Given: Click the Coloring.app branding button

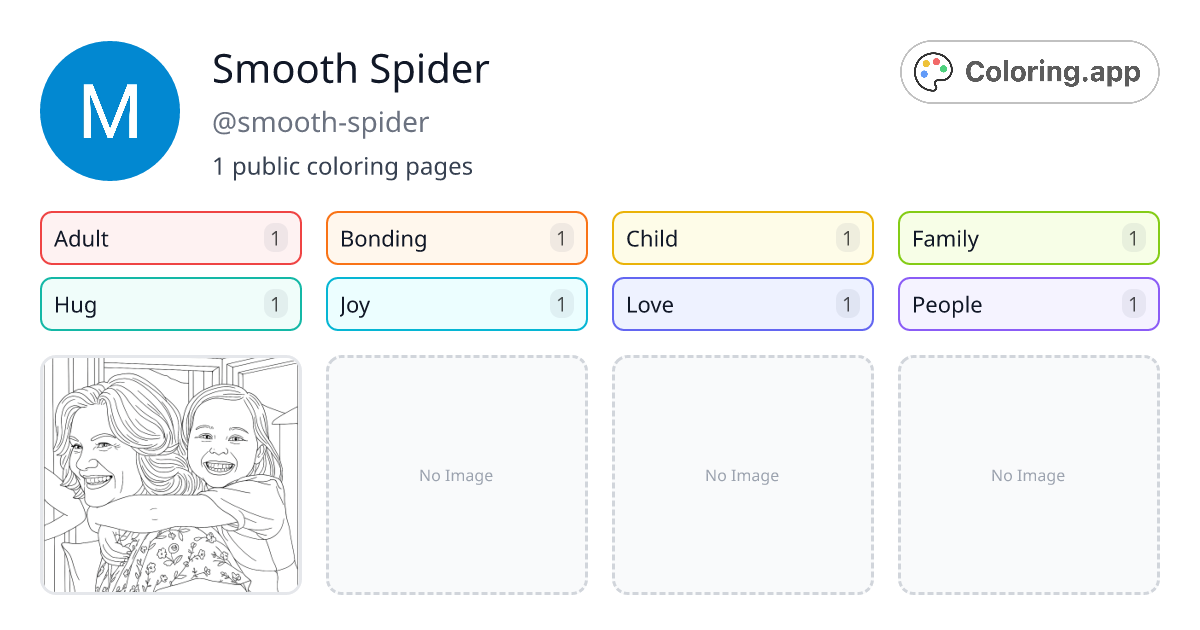Looking at the screenshot, I should point(1029,71).
